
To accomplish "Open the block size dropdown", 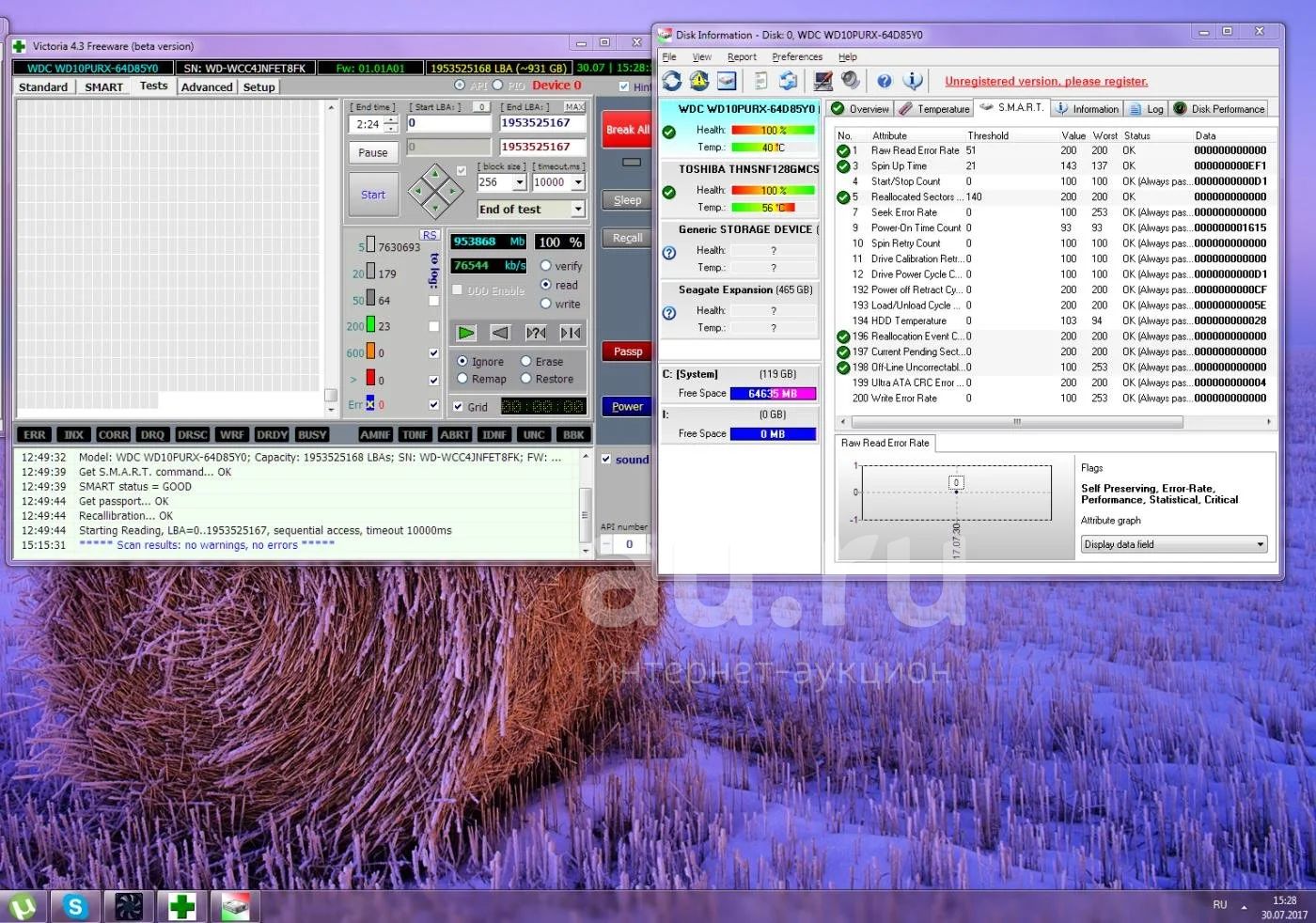I will (x=518, y=182).
